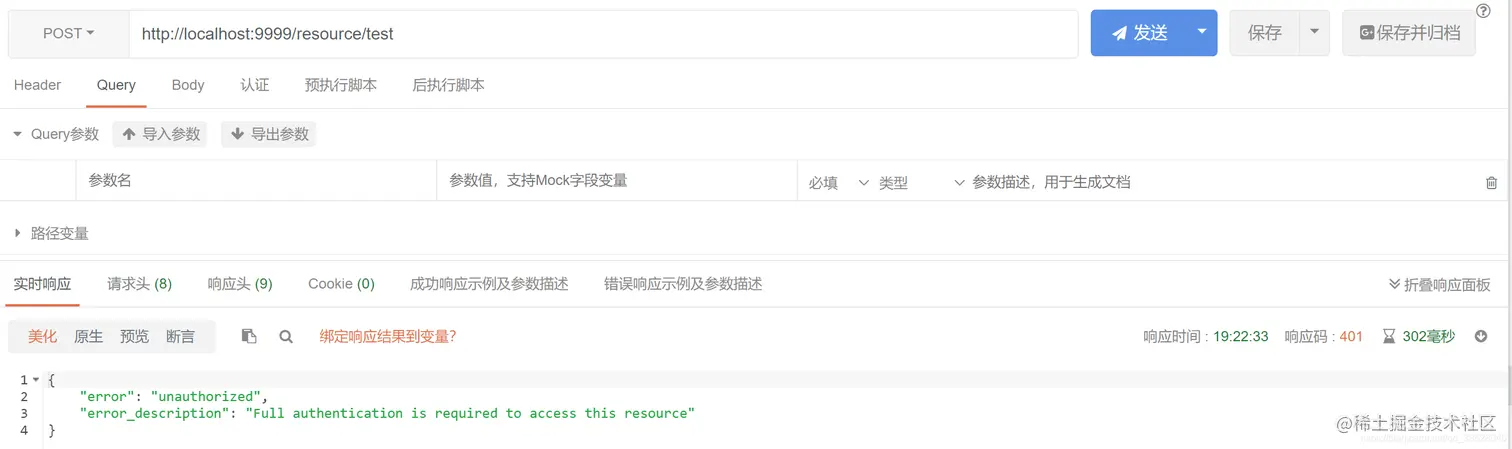Select the POST method dropdown
The height and width of the screenshot is (449, 1512).
69,33
